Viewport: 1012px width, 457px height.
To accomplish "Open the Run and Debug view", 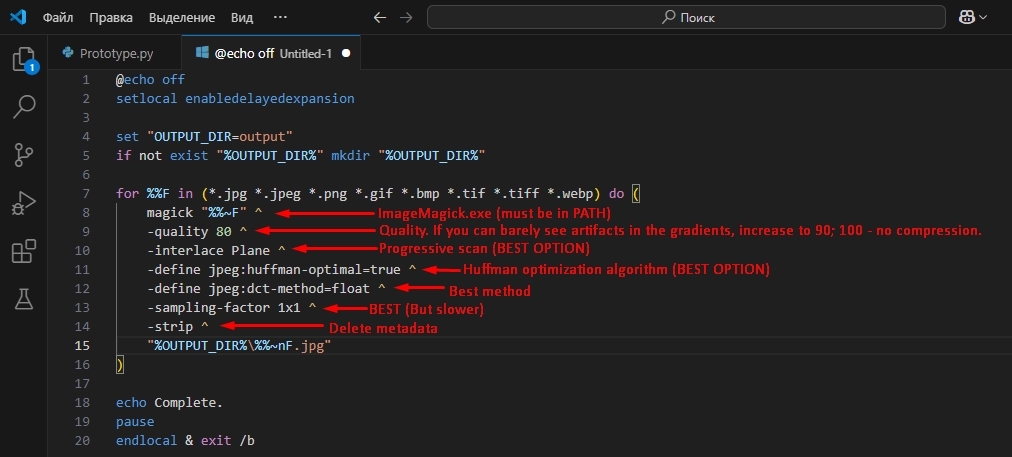I will 24,203.
